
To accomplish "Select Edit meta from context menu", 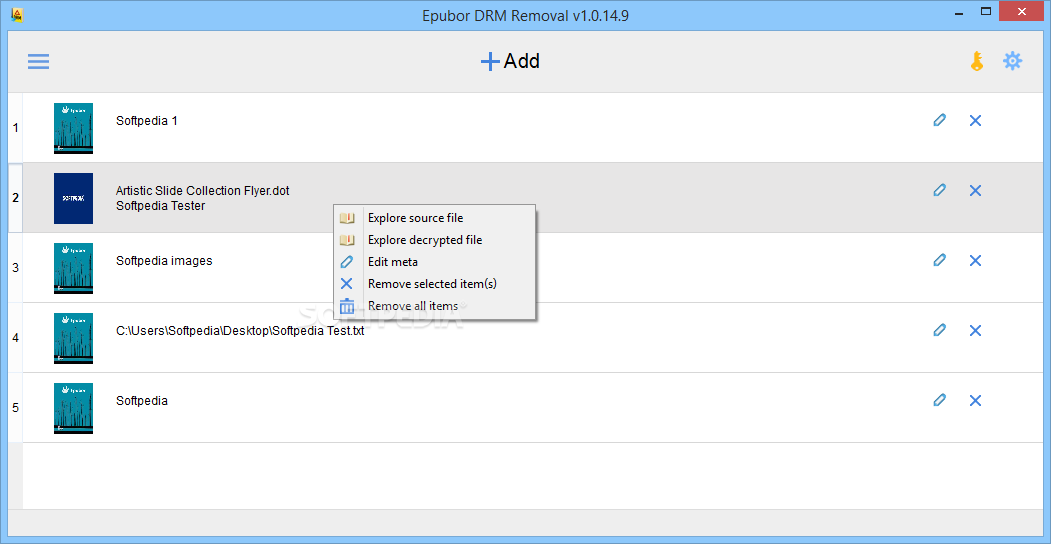I will point(434,262).
